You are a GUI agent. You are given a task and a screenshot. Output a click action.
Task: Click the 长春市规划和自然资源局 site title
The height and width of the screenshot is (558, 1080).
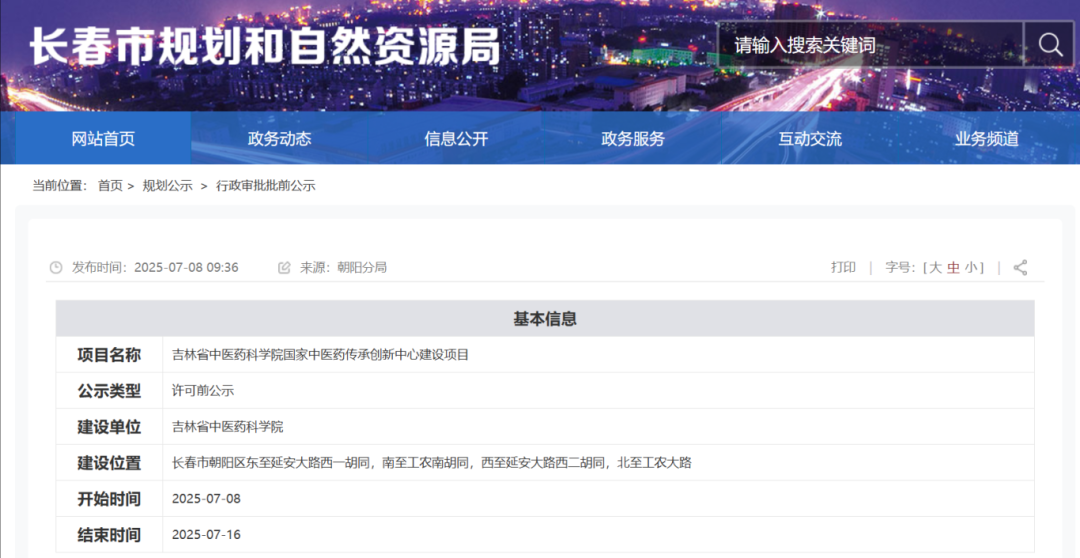pos(265,47)
